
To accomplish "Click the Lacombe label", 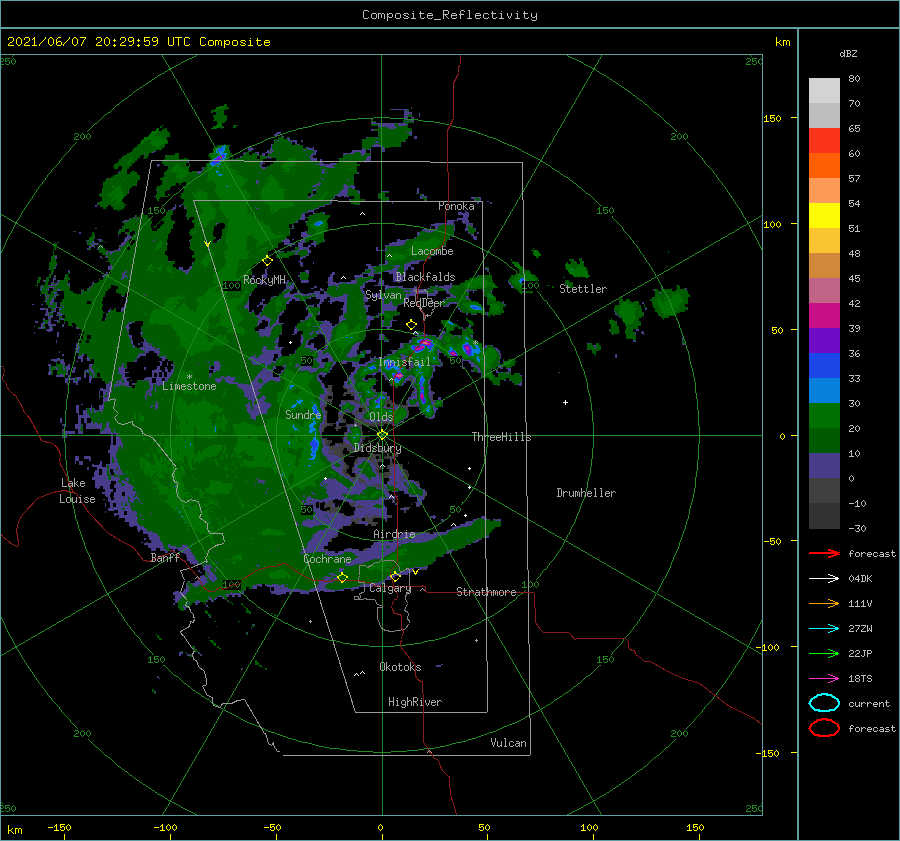I will point(432,251).
